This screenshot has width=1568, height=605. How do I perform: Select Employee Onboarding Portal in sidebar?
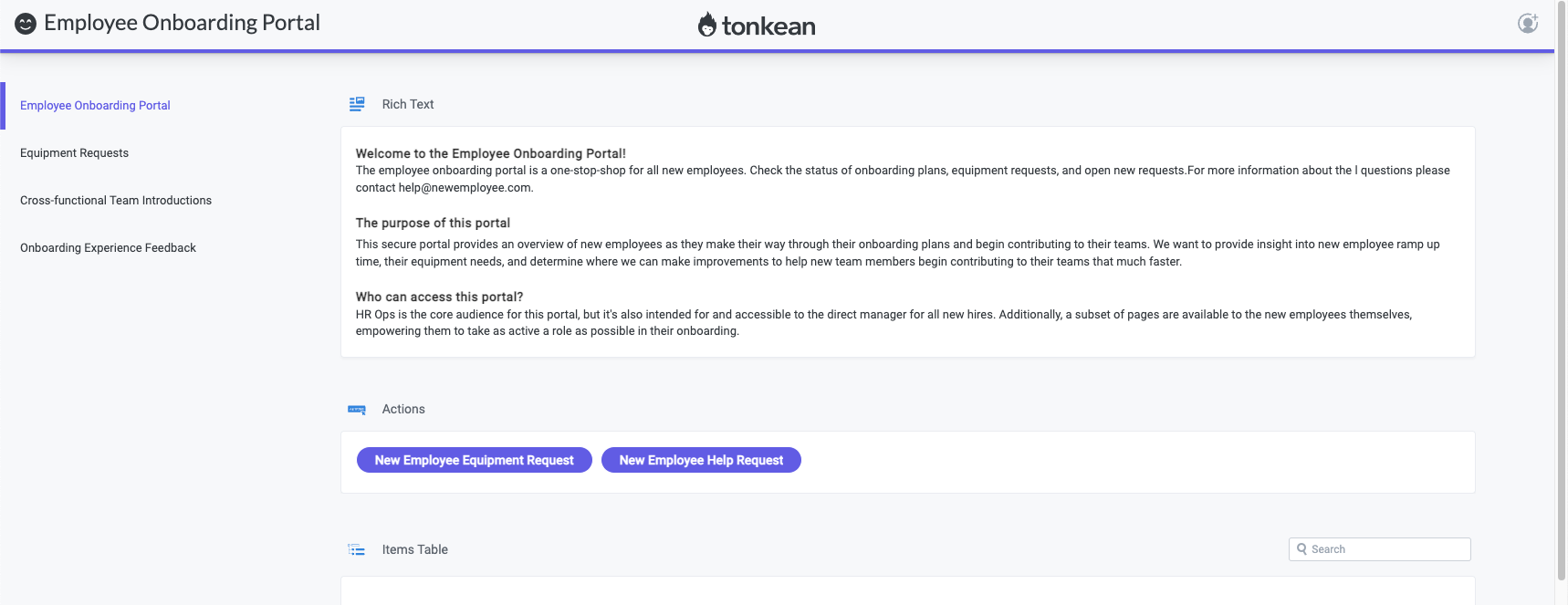(95, 106)
